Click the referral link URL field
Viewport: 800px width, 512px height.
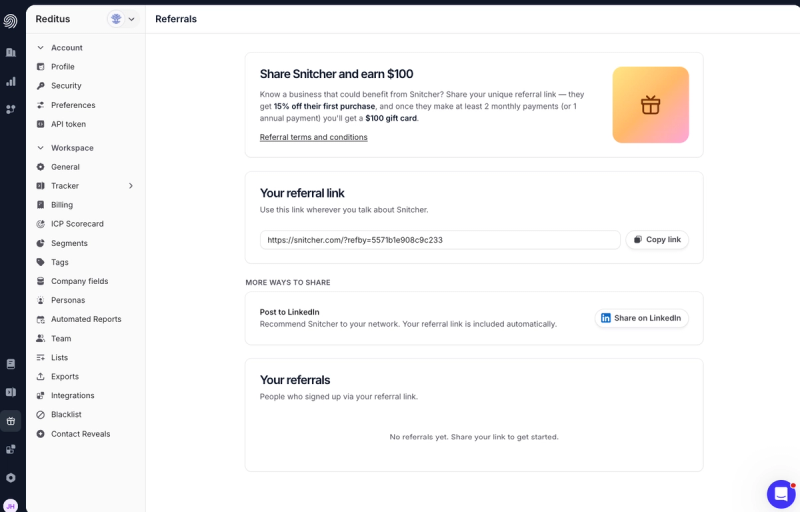point(440,240)
